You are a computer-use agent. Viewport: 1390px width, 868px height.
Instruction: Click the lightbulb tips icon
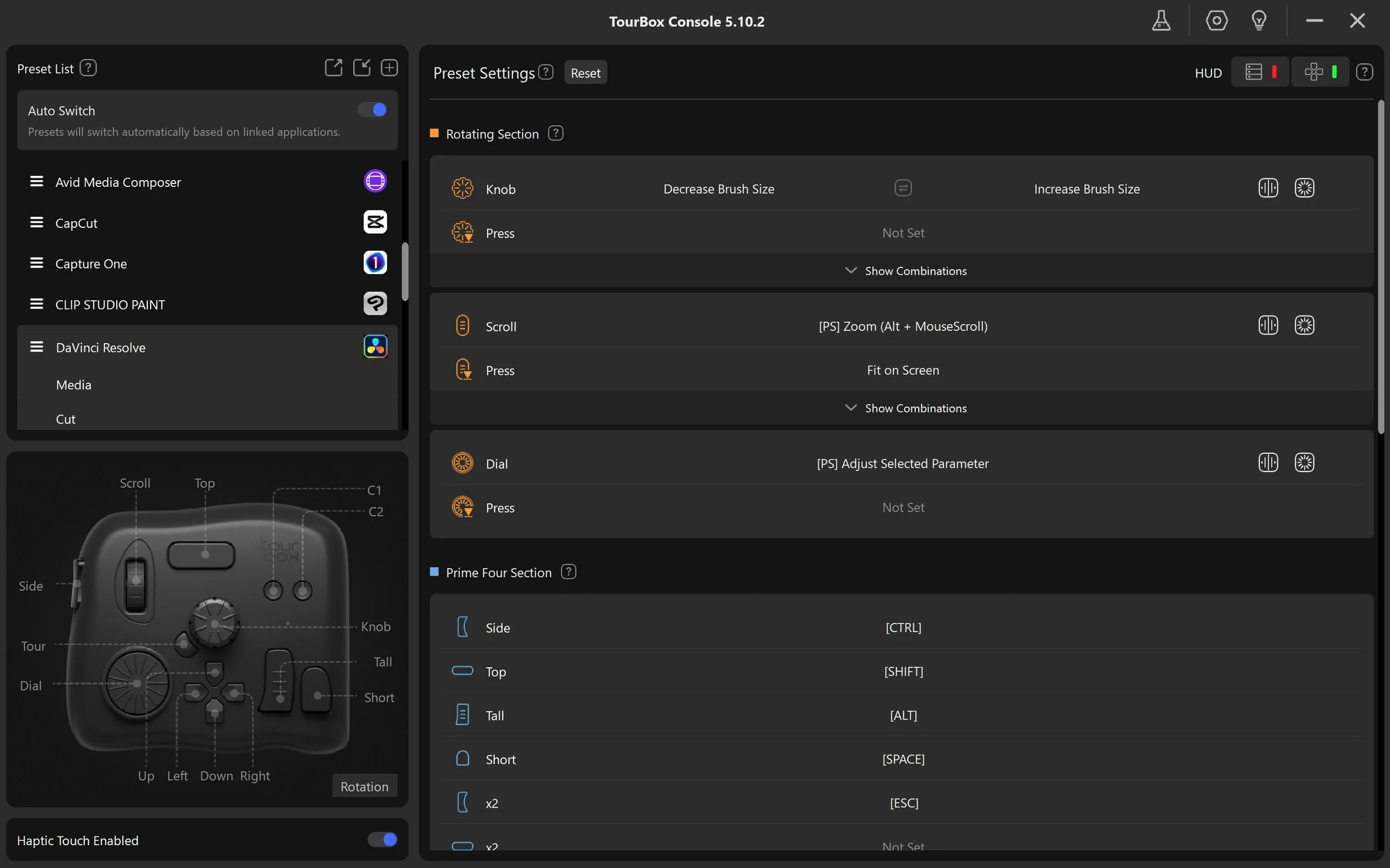point(1259,21)
